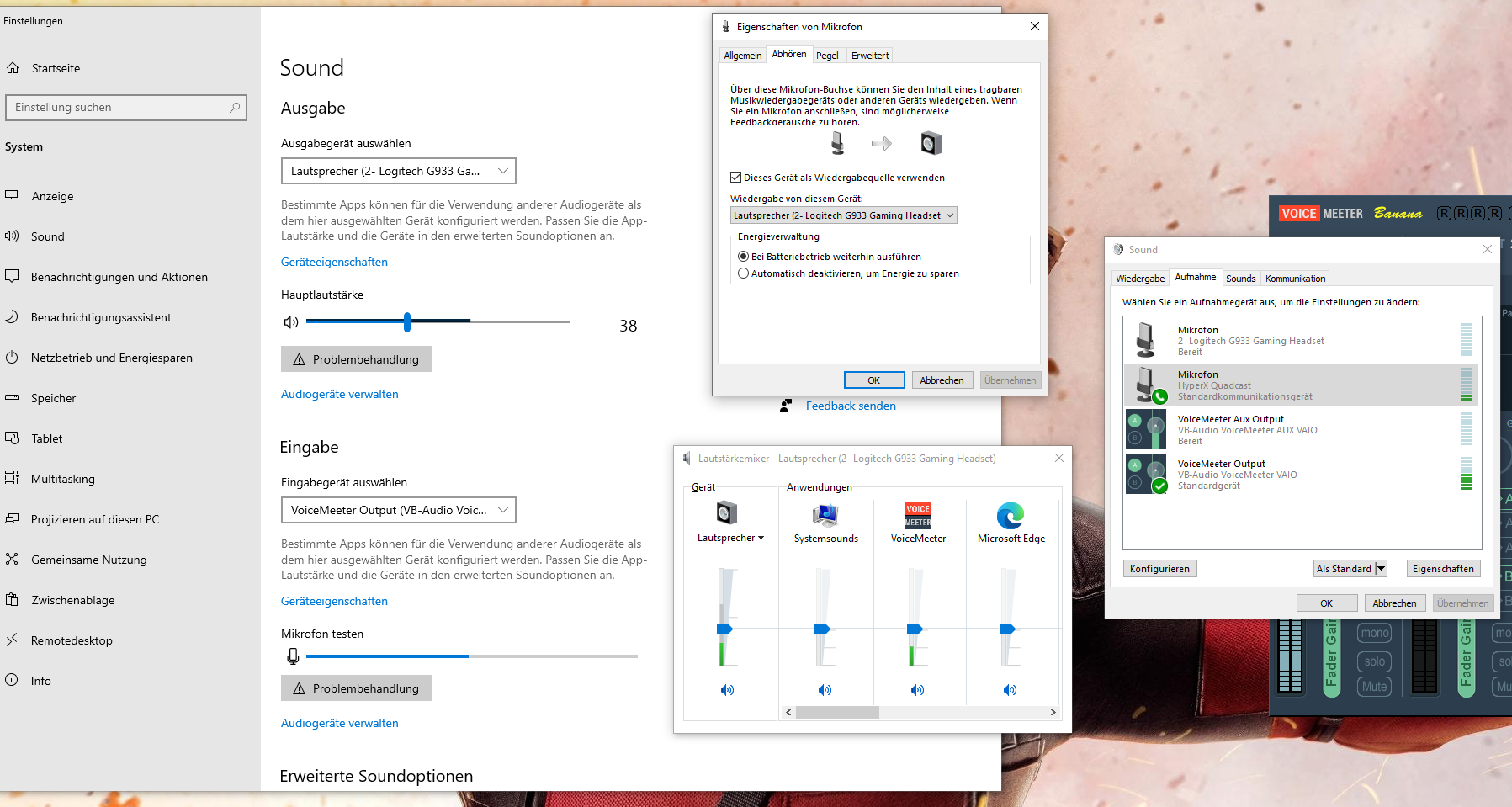Click OK in the Mikrofon properties dialog

[x=874, y=380]
